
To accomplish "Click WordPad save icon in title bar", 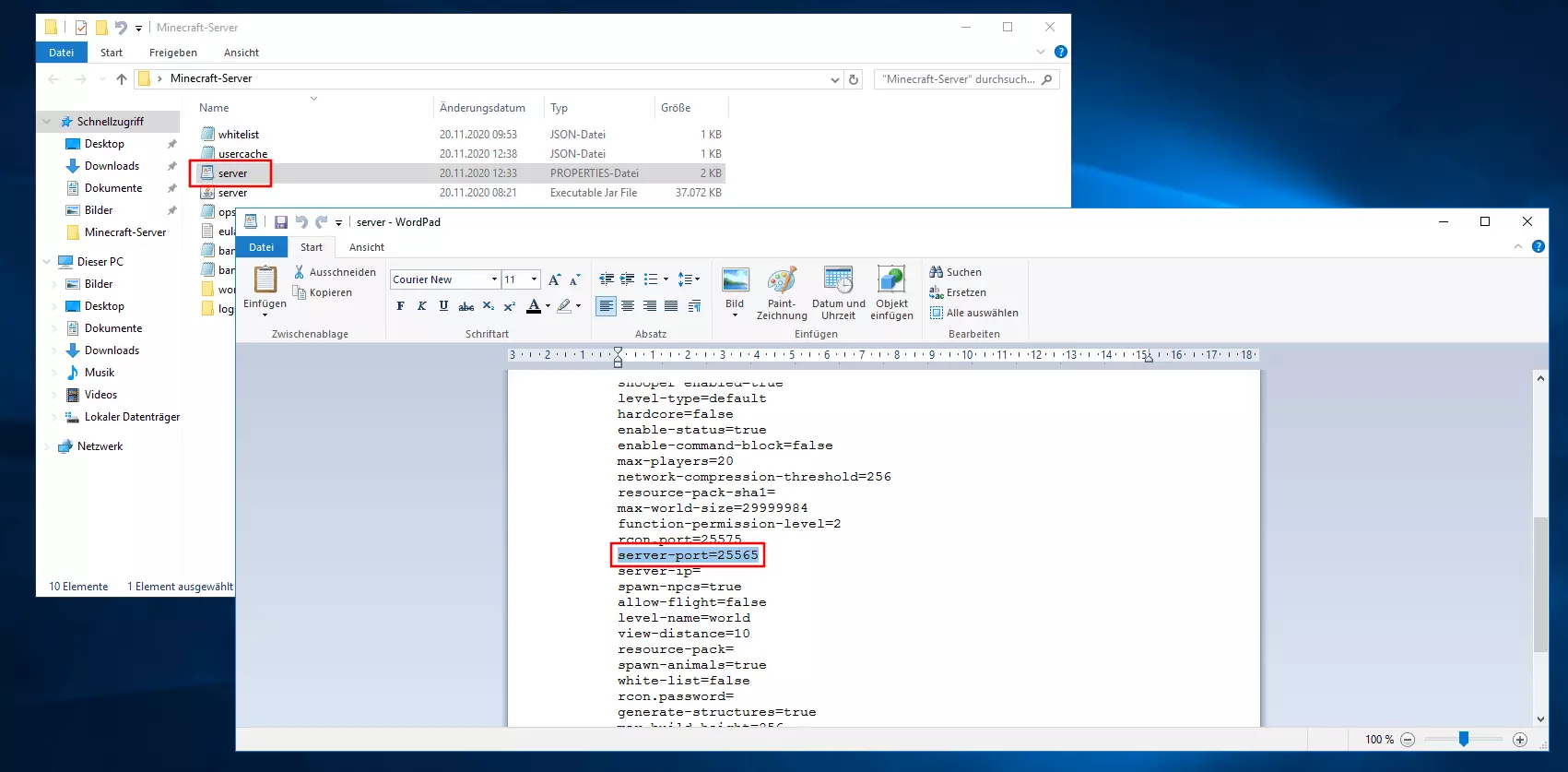I will [x=281, y=222].
